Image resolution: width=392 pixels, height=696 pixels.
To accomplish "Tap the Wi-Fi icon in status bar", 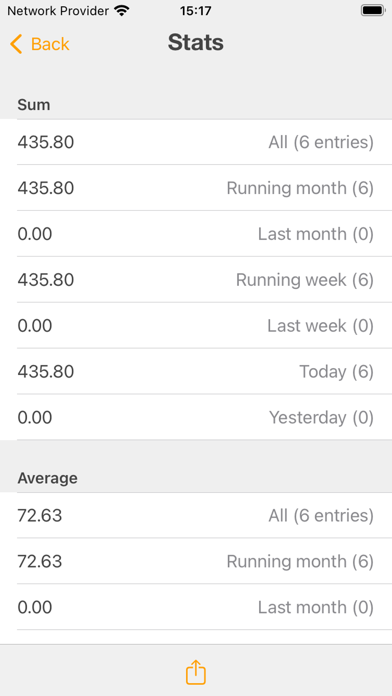I will (x=121, y=11).
